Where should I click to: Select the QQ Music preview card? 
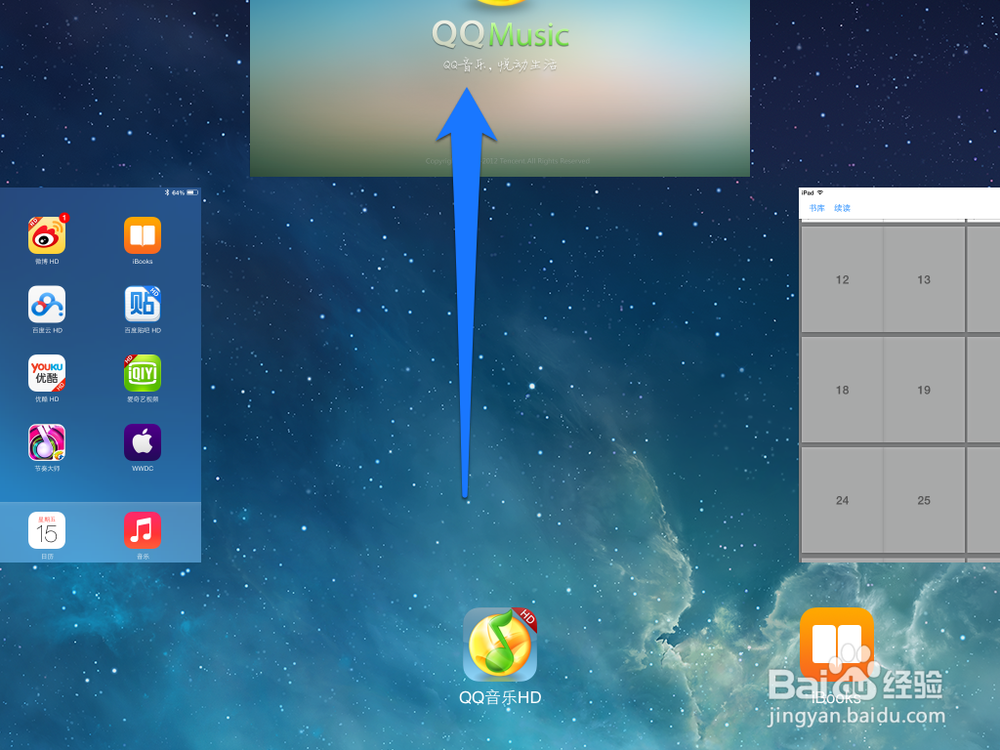tap(500, 88)
